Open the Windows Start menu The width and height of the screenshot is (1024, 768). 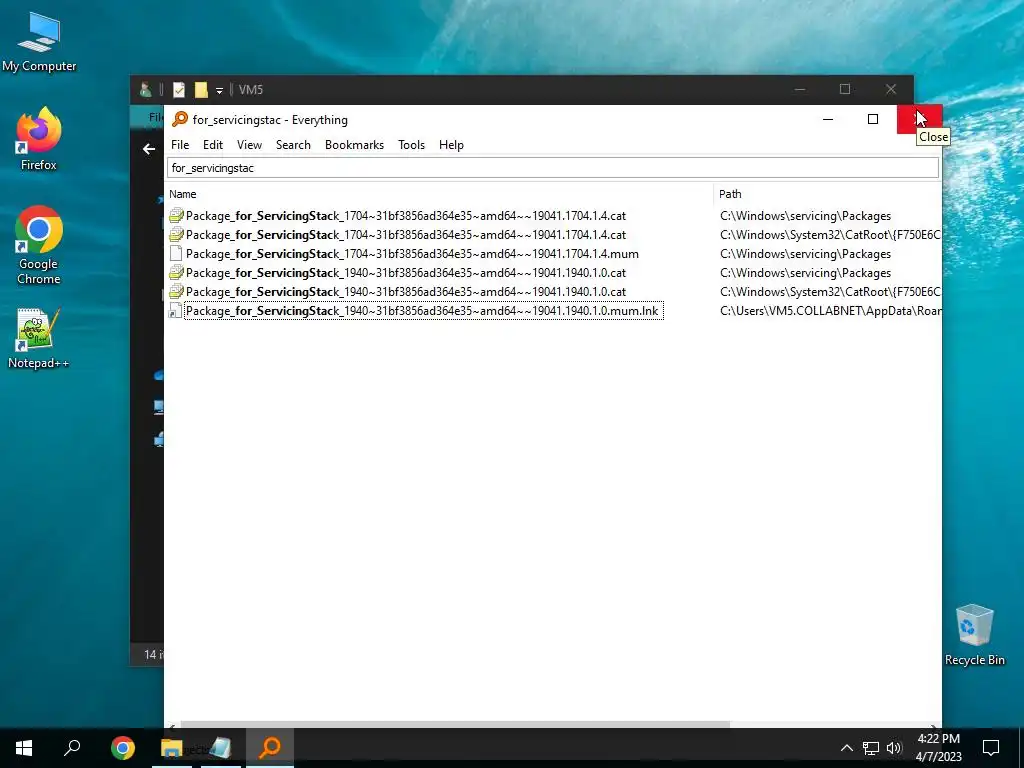tap(24, 748)
